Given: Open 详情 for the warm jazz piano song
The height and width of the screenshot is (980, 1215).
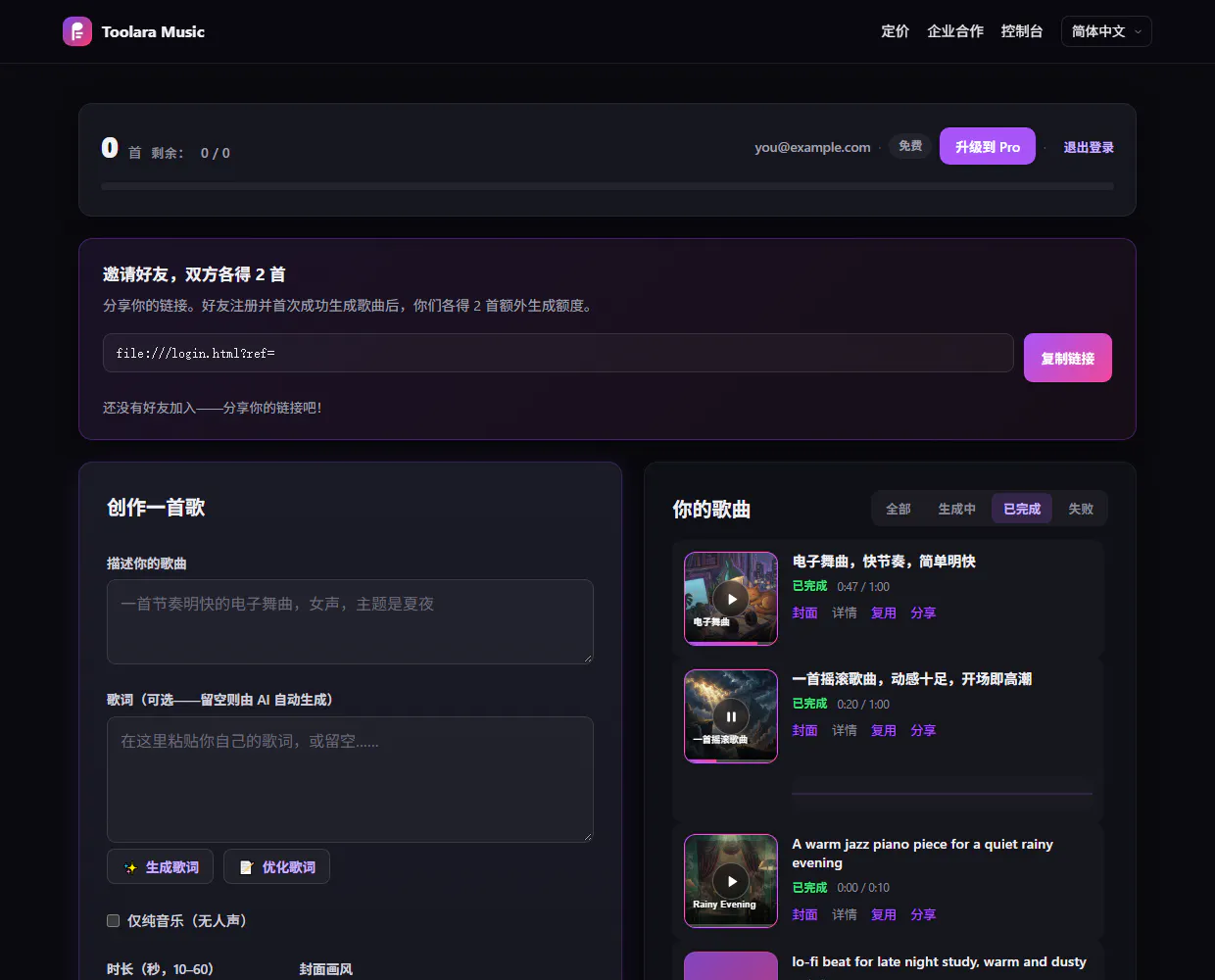Looking at the screenshot, I should tap(845, 914).
